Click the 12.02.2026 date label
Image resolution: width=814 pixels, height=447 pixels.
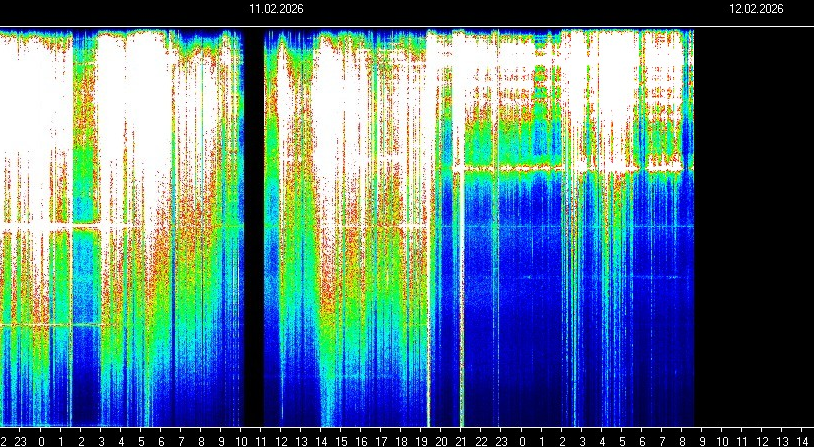click(x=756, y=9)
